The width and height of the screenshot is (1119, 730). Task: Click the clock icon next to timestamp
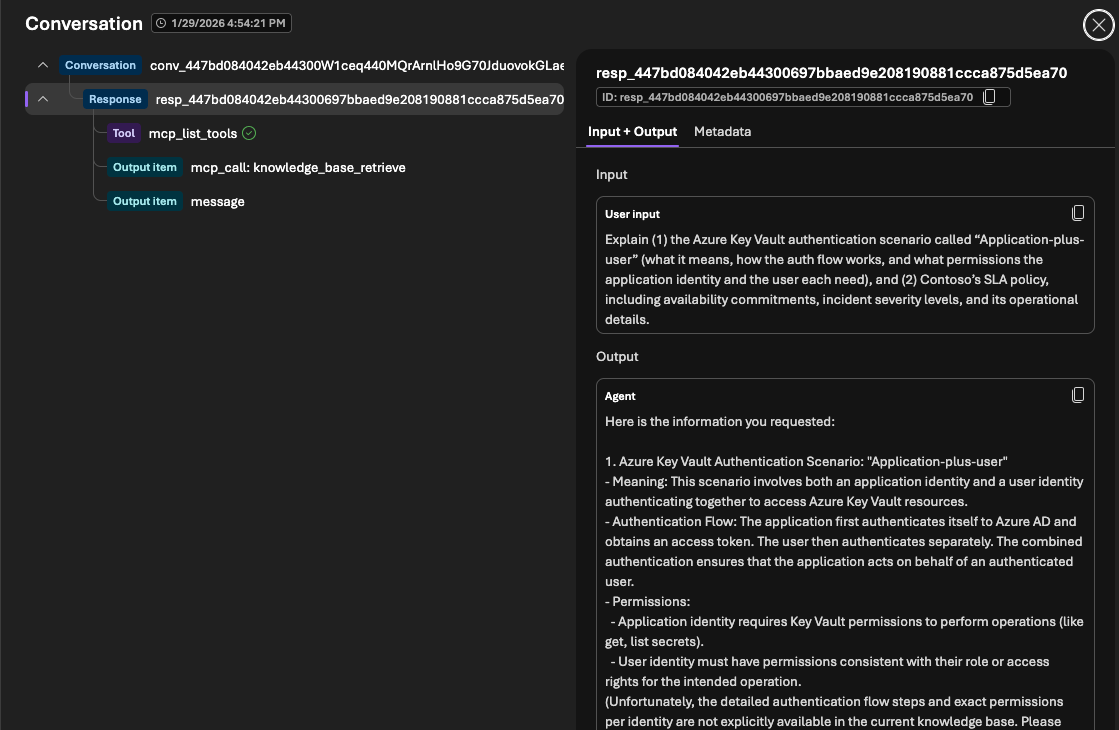click(161, 24)
